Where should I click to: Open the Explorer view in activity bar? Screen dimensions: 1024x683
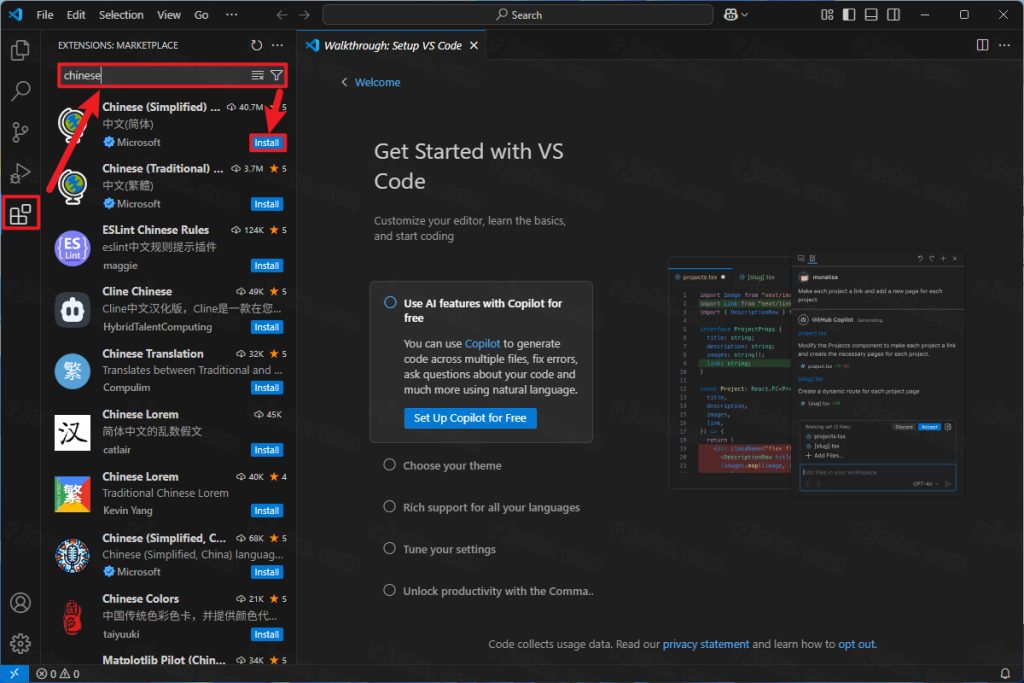coord(20,50)
